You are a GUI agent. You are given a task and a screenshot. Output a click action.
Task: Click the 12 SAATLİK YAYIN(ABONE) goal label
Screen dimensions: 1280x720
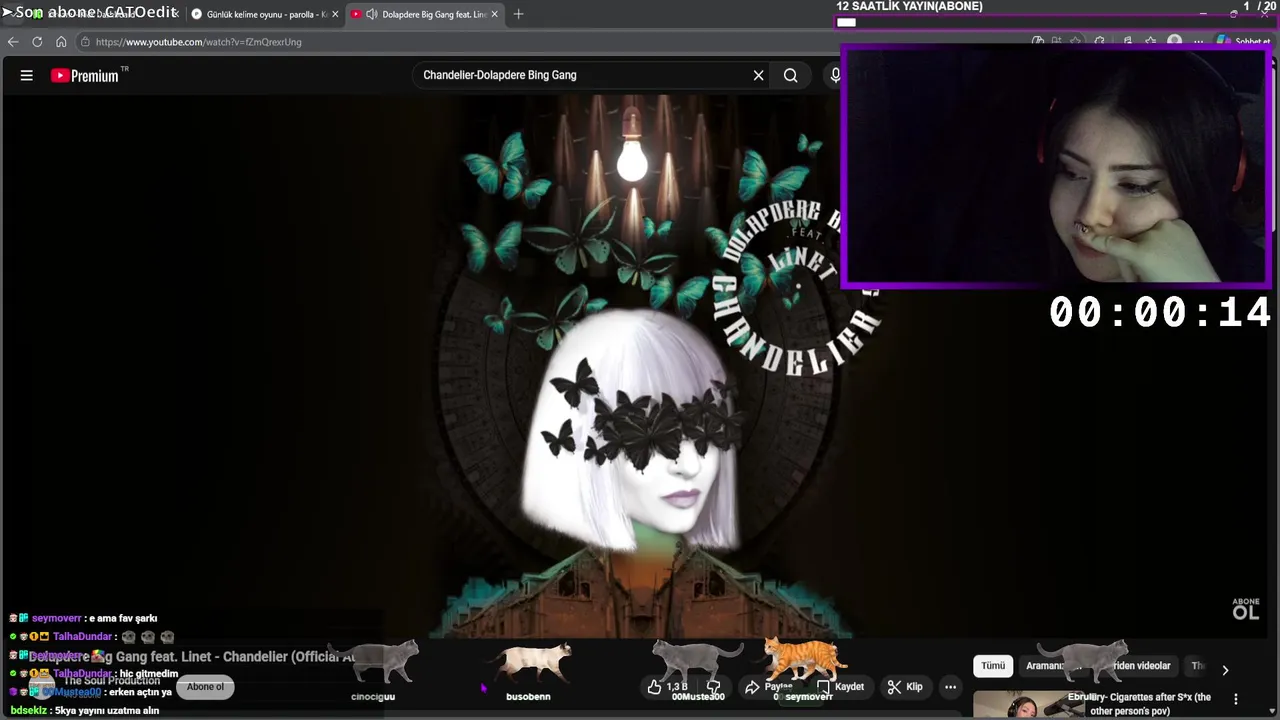click(x=910, y=7)
